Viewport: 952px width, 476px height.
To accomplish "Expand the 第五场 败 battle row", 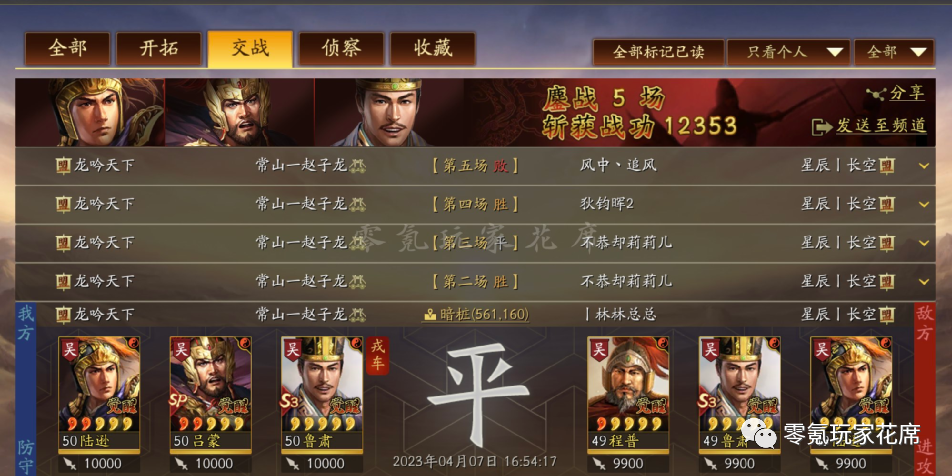I will point(924,166).
